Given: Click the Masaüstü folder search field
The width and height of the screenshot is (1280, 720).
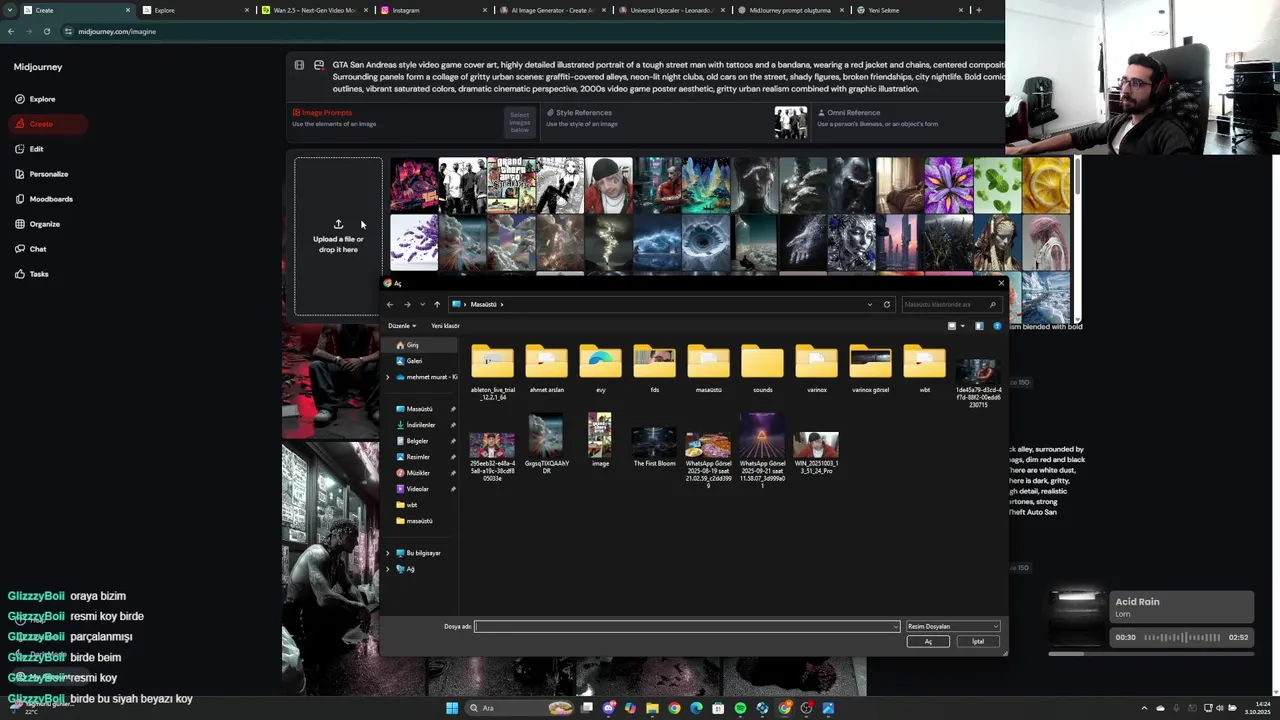Looking at the screenshot, I should coord(950,304).
